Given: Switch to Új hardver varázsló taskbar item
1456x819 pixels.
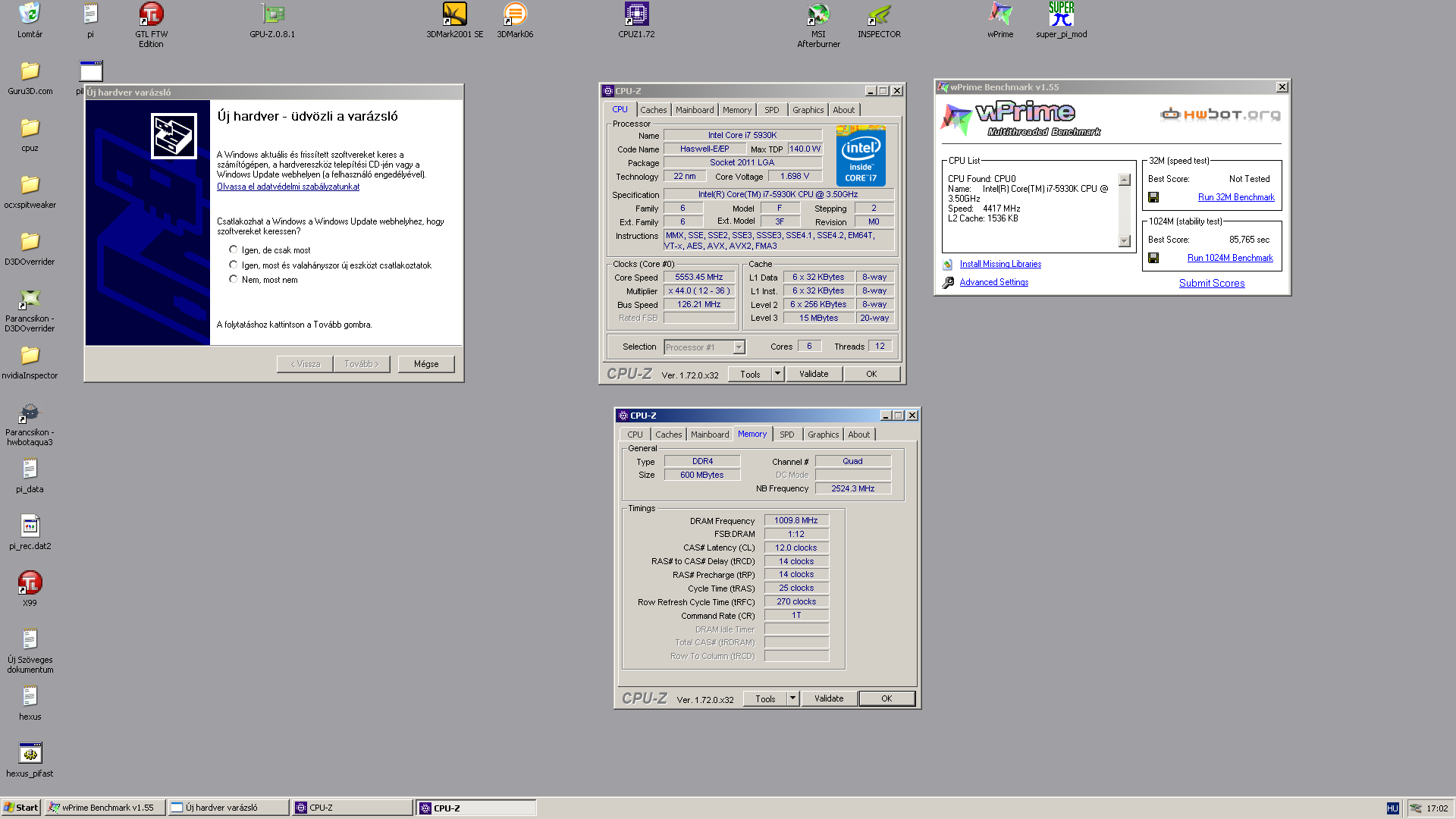Looking at the screenshot, I should pyautogui.click(x=228, y=808).
